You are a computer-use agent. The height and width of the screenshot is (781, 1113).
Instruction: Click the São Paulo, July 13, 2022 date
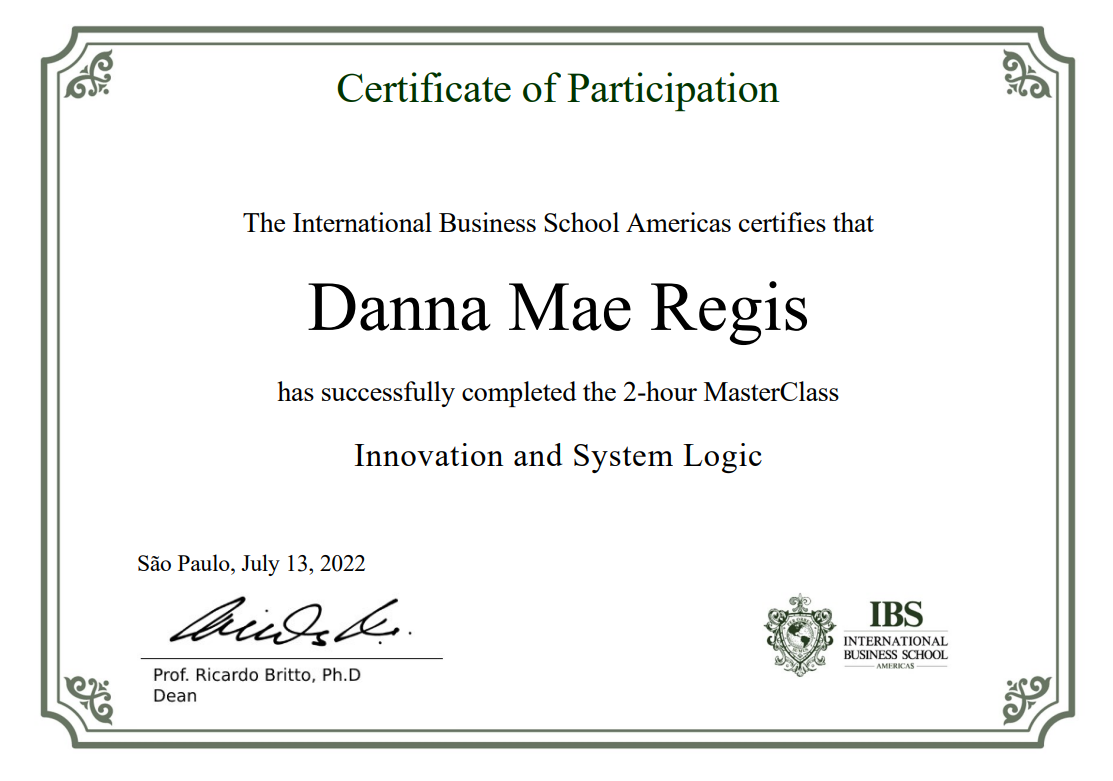[x=252, y=564]
